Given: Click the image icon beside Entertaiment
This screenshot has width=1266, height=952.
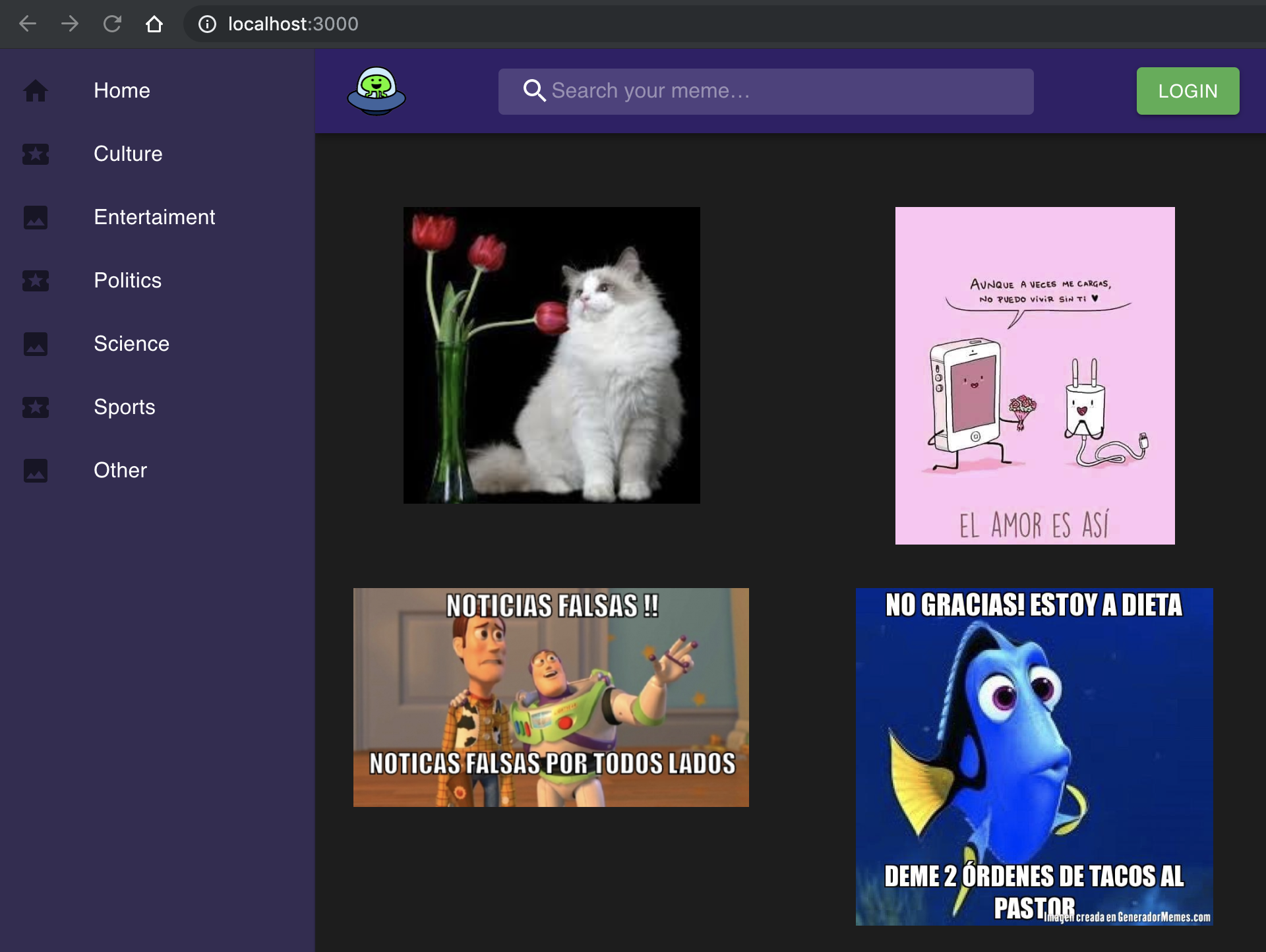Looking at the screenshot, I should 36,218.
